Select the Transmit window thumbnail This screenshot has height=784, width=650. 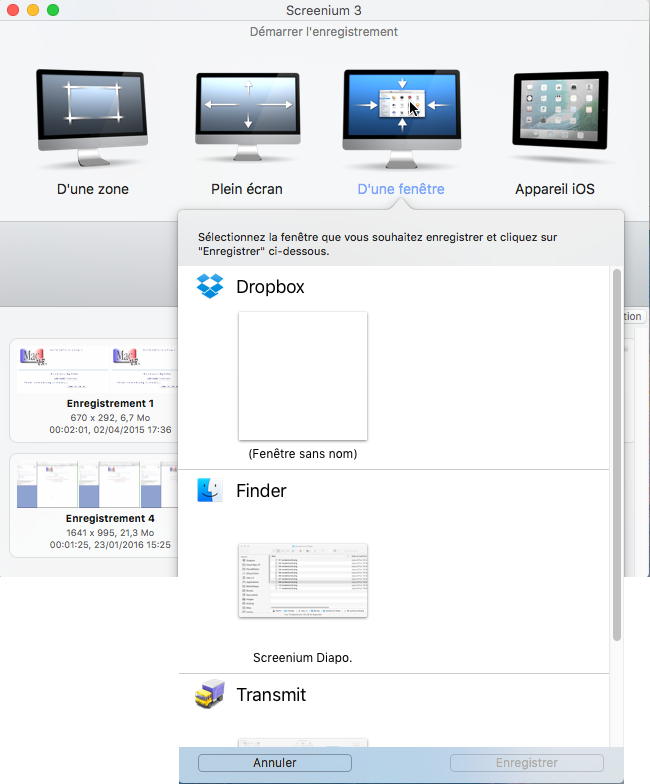[303, 742]
